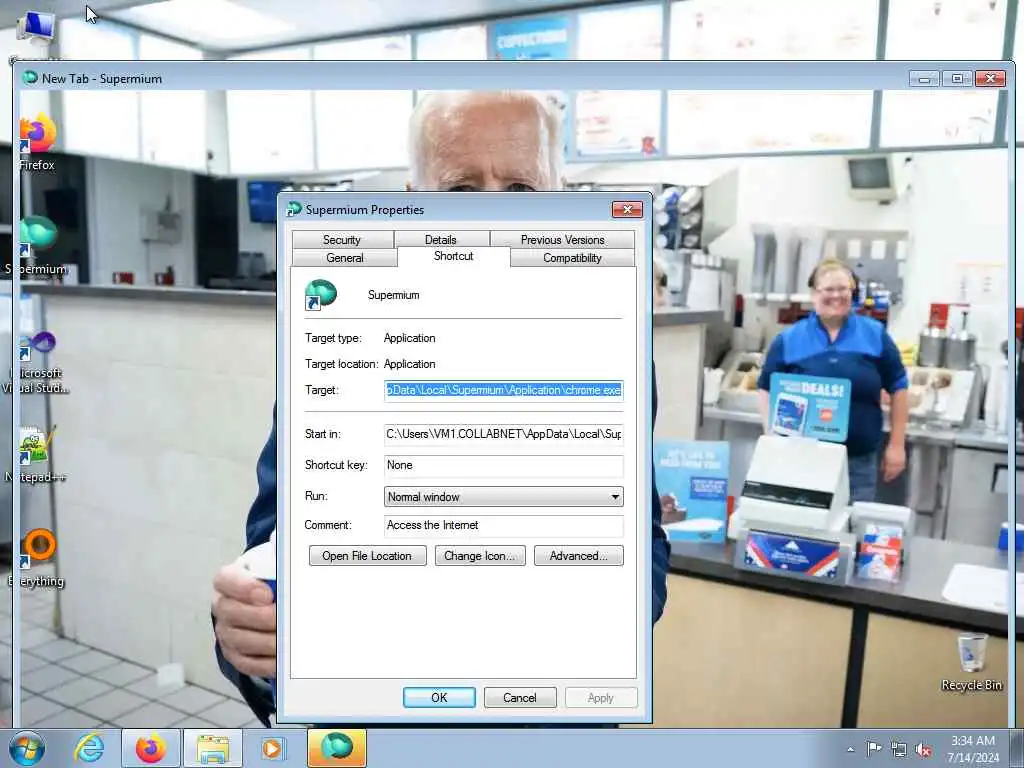This screenshot has height=768, width=1024.
Task: Maximize the New Tab Supermium window
Action: 957,79
